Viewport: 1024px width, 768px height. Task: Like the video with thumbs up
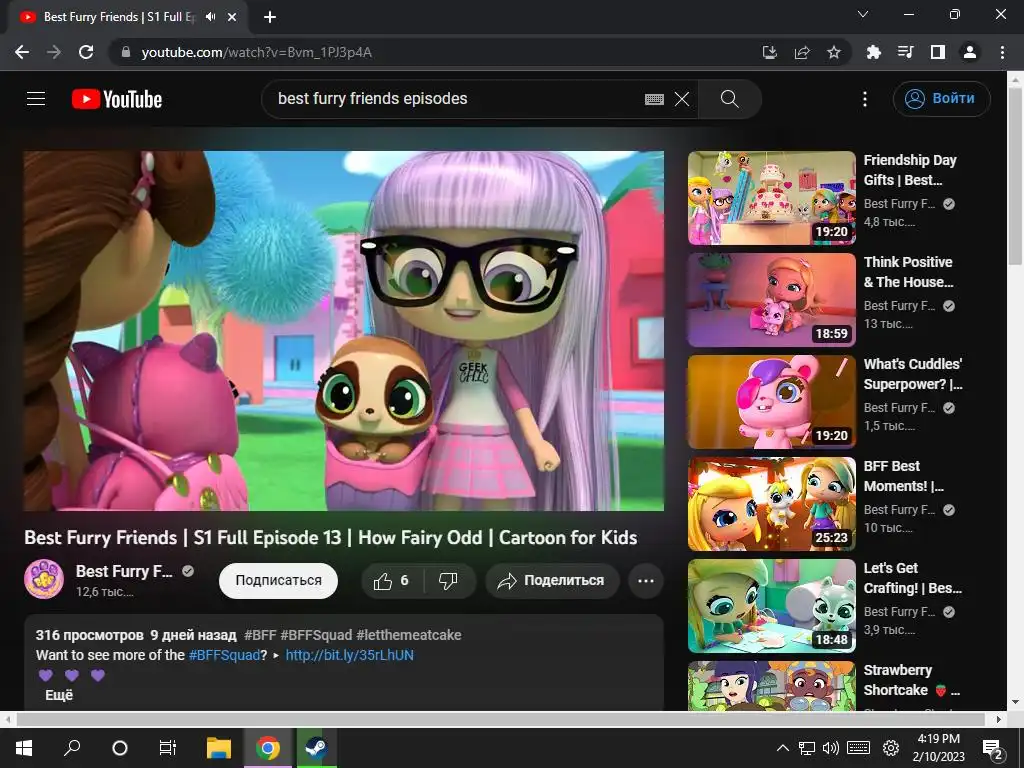click(392, 581)
